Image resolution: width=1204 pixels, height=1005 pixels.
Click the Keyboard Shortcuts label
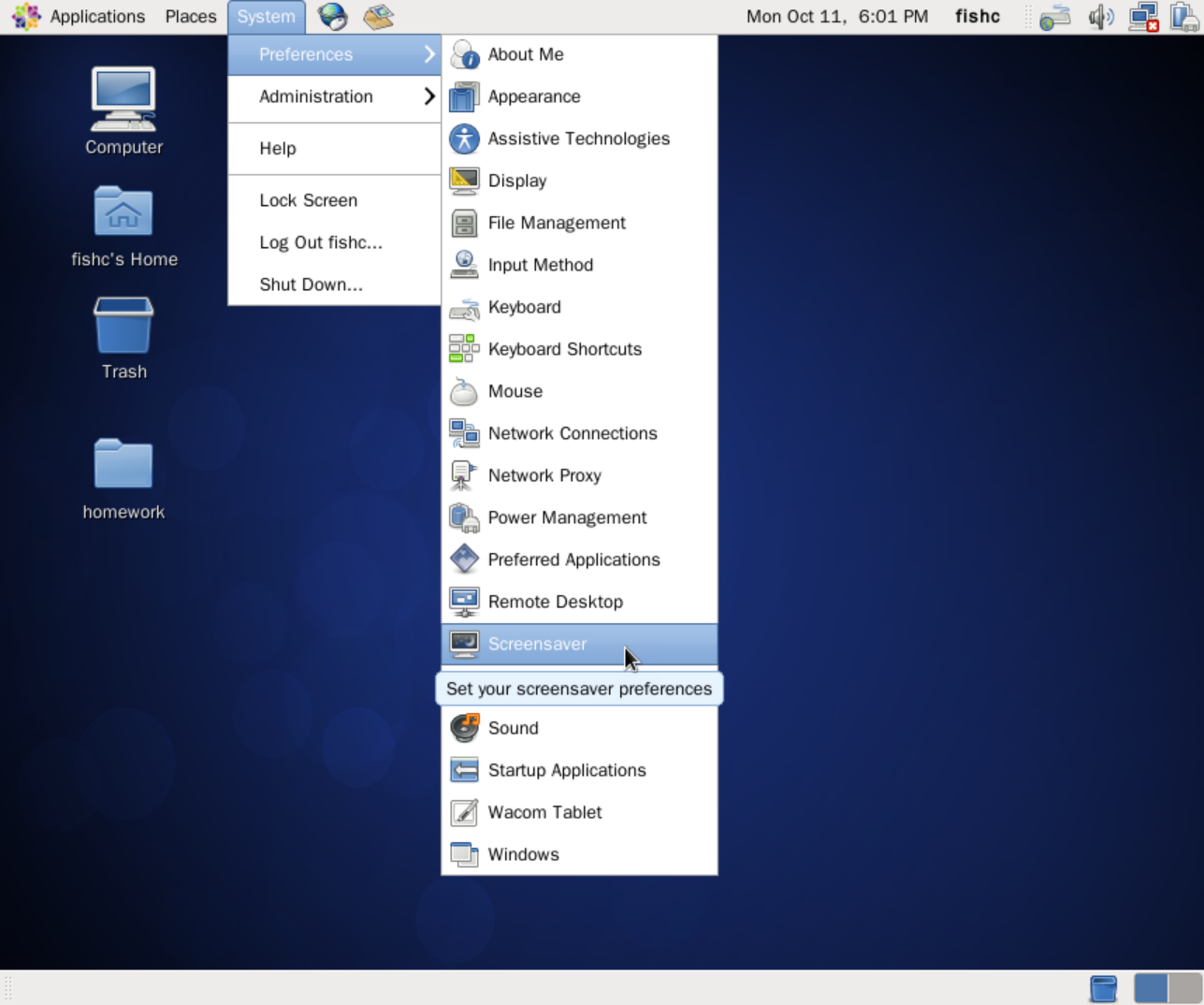pyautogui.click(x=565, y=349)
